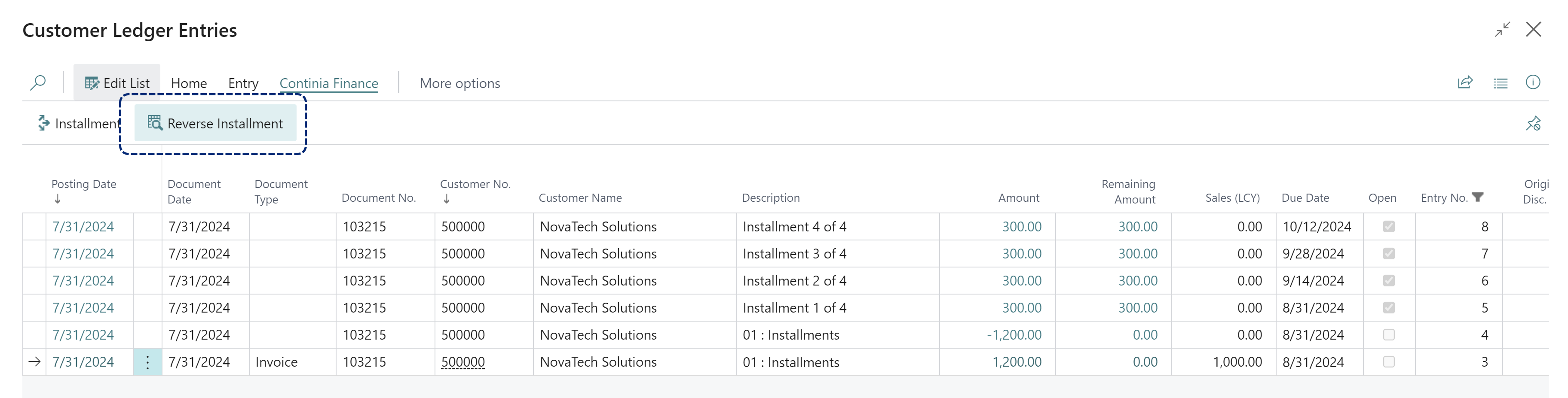Open Remaining Amount column header
1568x398 pixels.
(x=1128, y=191)
